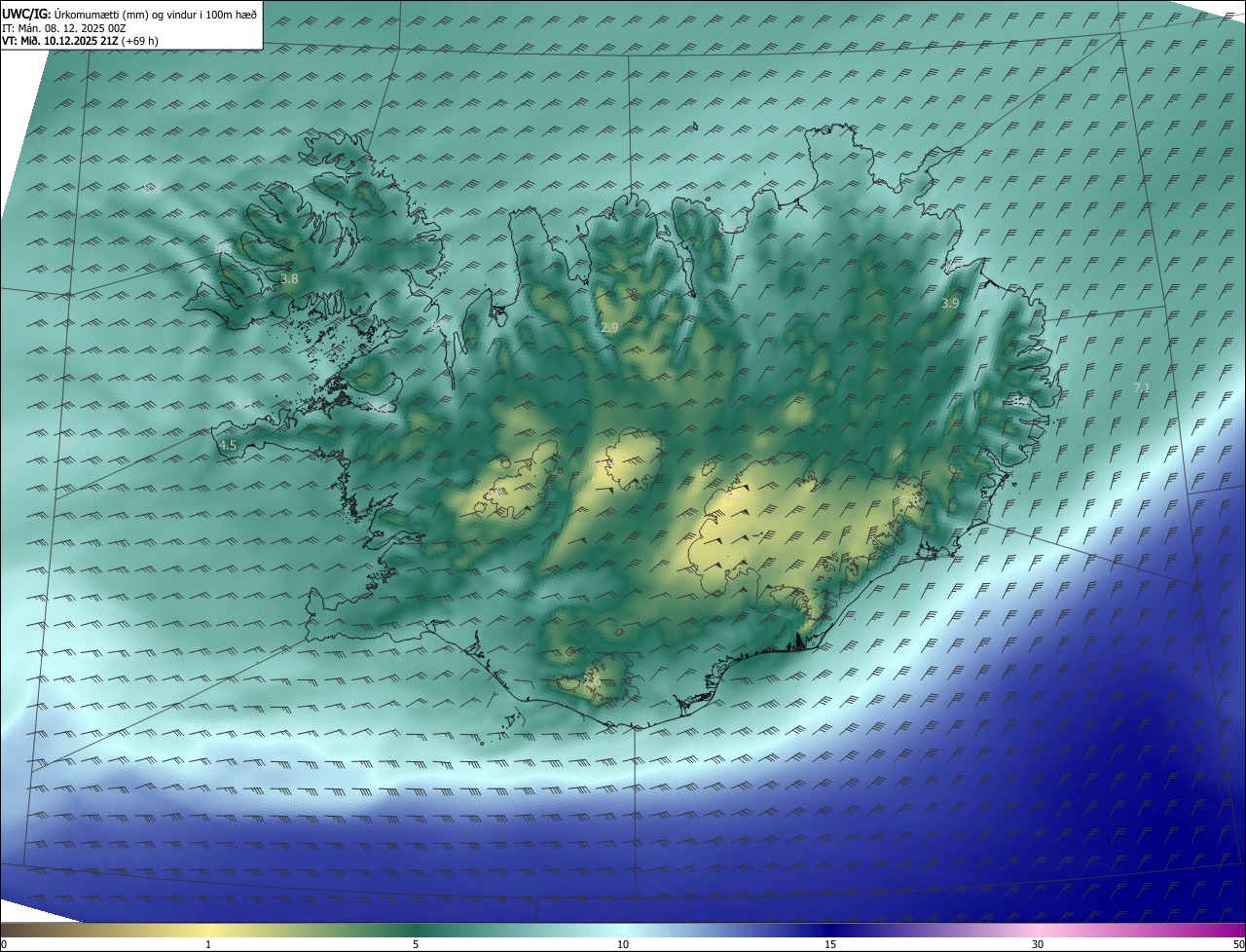Click the map value label 4.5

pos(228,445)
